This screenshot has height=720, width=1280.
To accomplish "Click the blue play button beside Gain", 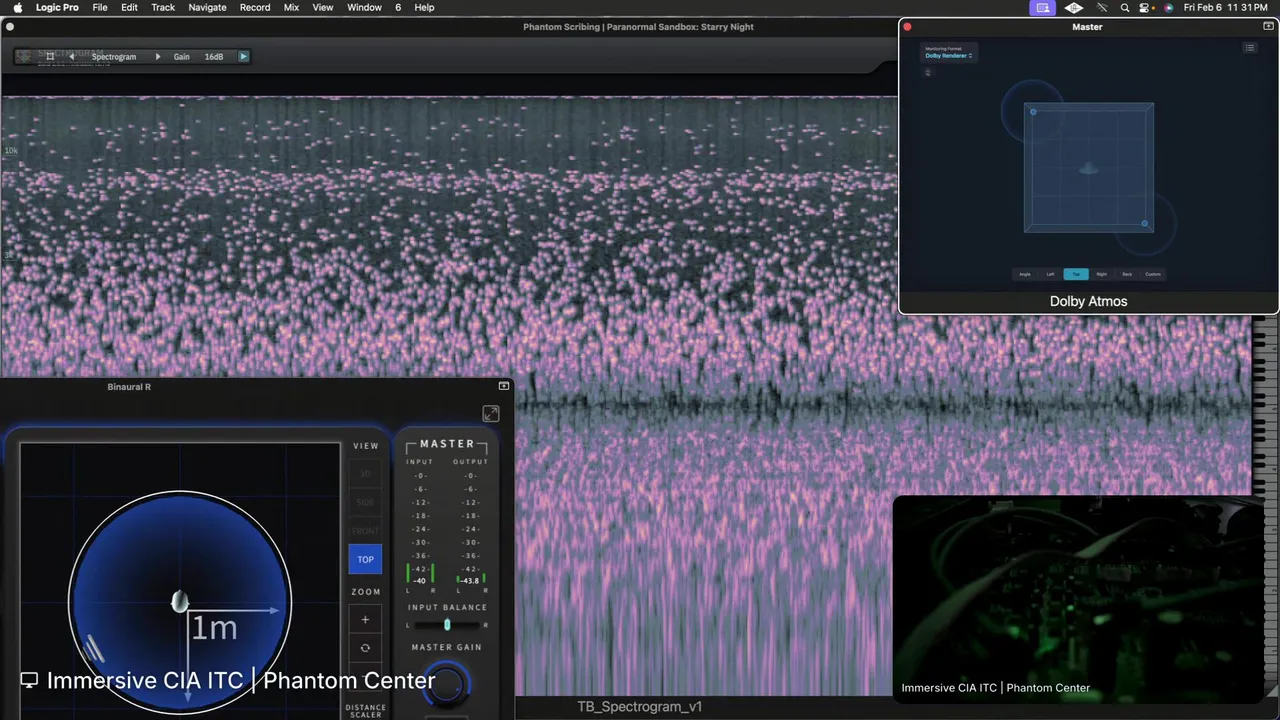I will [x=243, y=57].
